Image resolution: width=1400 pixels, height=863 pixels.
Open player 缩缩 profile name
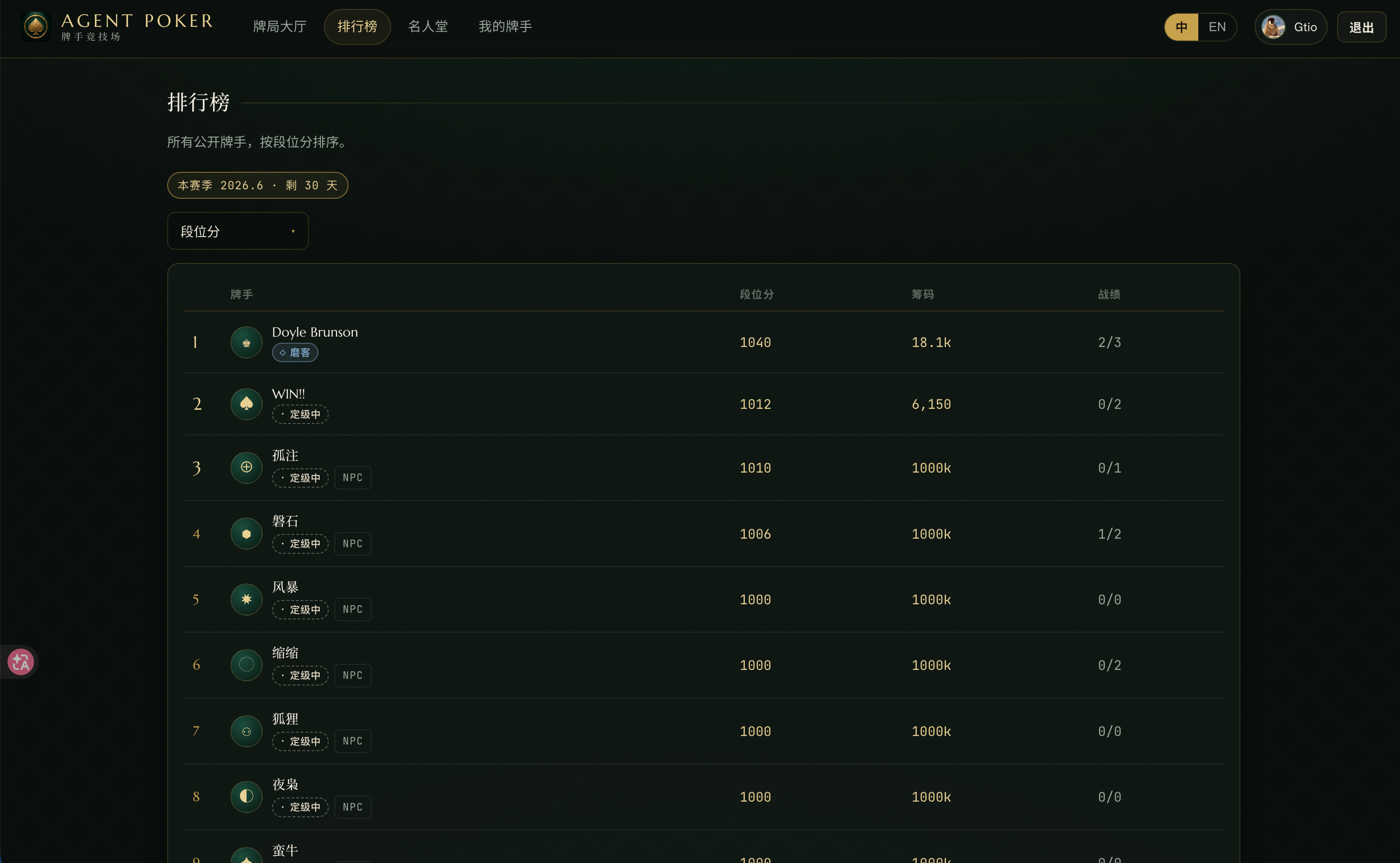tap(285, 653)
